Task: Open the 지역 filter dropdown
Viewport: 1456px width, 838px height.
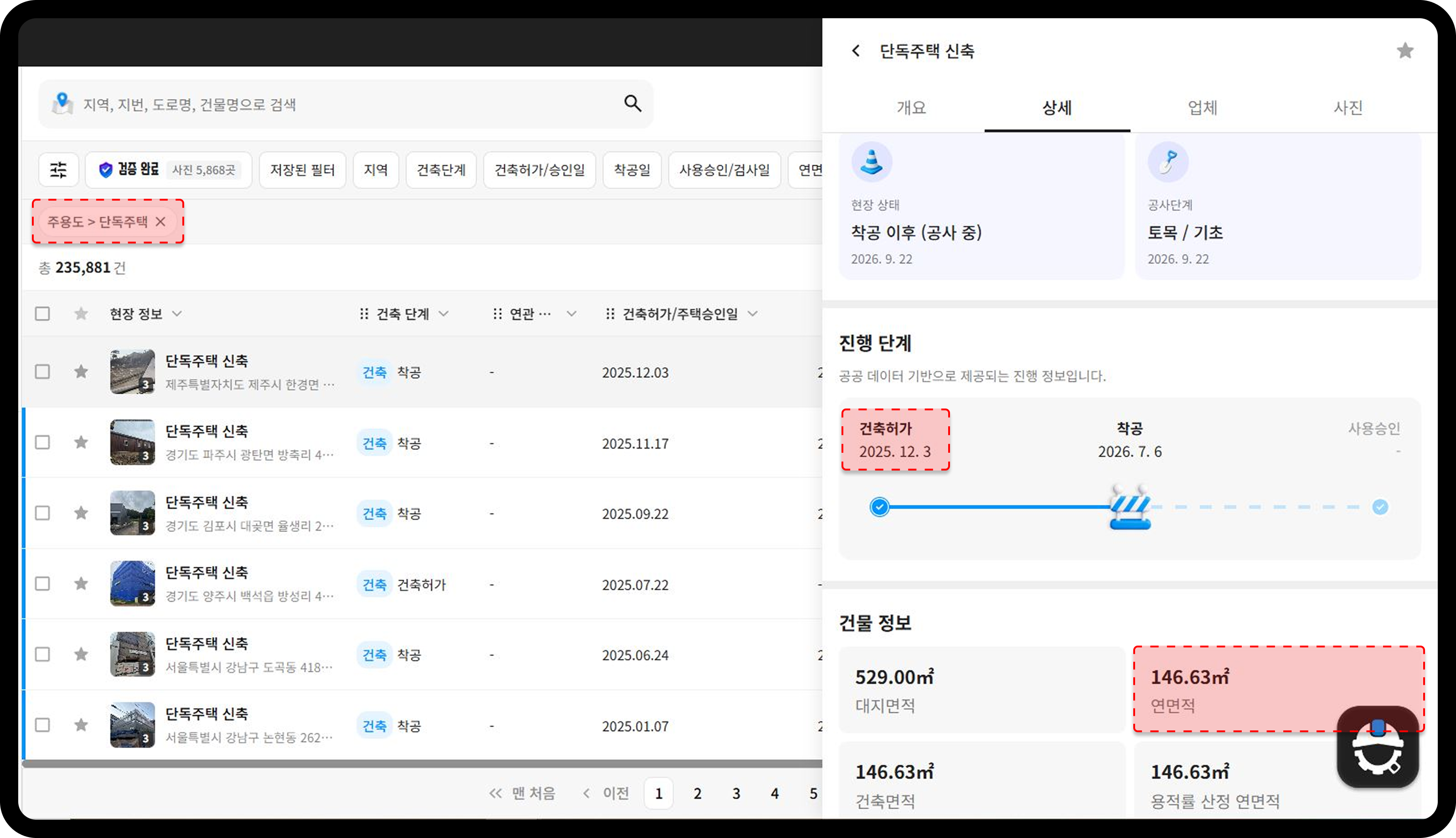Action: pyautogui.click(x=376, y=170)
